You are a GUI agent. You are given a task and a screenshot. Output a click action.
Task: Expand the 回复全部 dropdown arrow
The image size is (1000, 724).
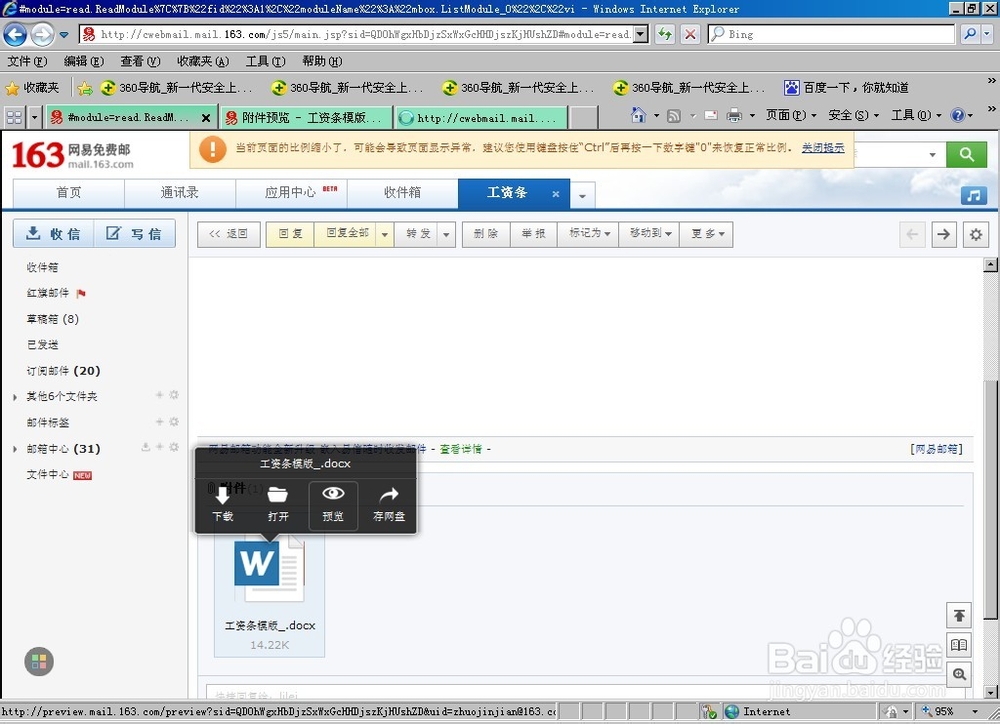pos(385,234)
